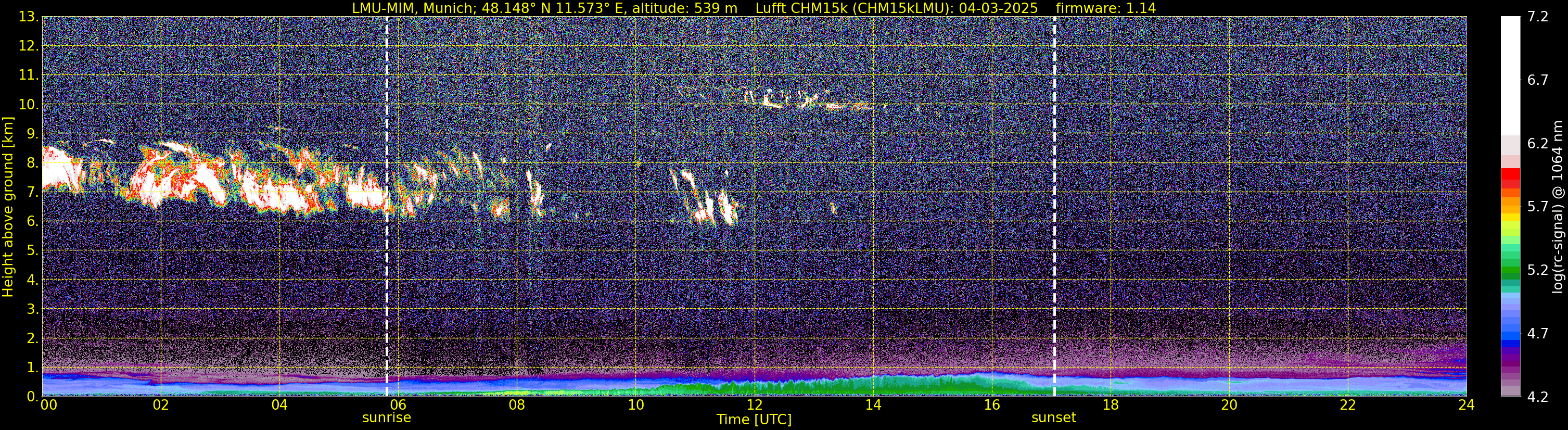The height and width of the screenshot is (430, 1568).
Task: Click the colorbar tick value '4.7'
Action: click(1538, 333)
